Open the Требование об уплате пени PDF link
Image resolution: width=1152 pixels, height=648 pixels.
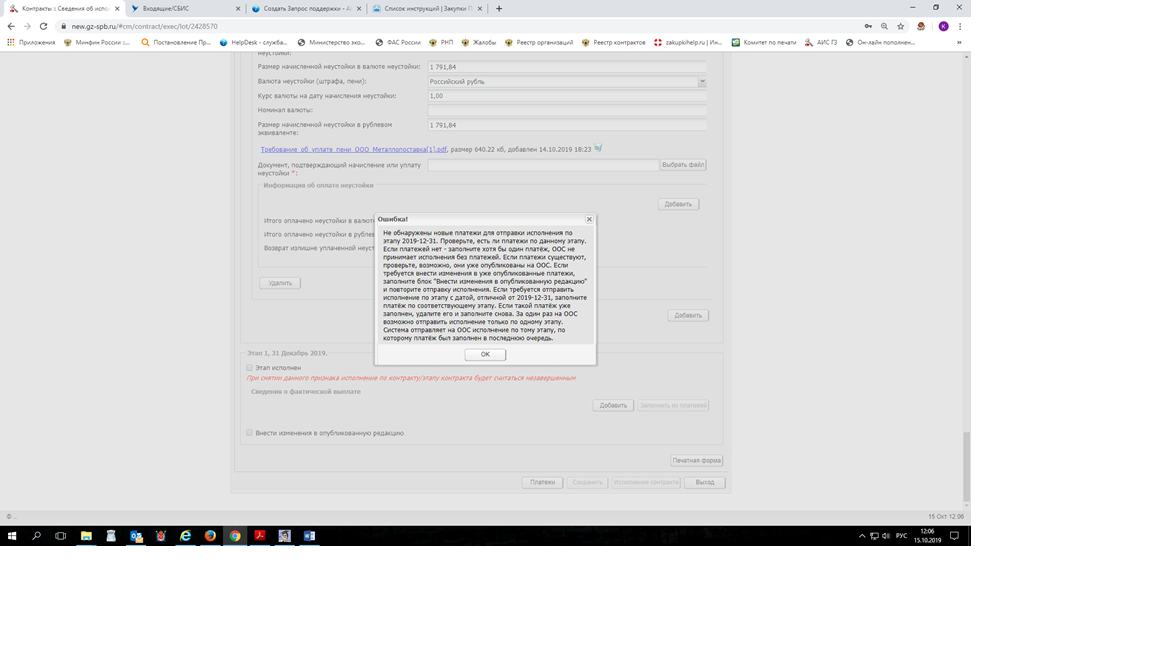[353, 149]
